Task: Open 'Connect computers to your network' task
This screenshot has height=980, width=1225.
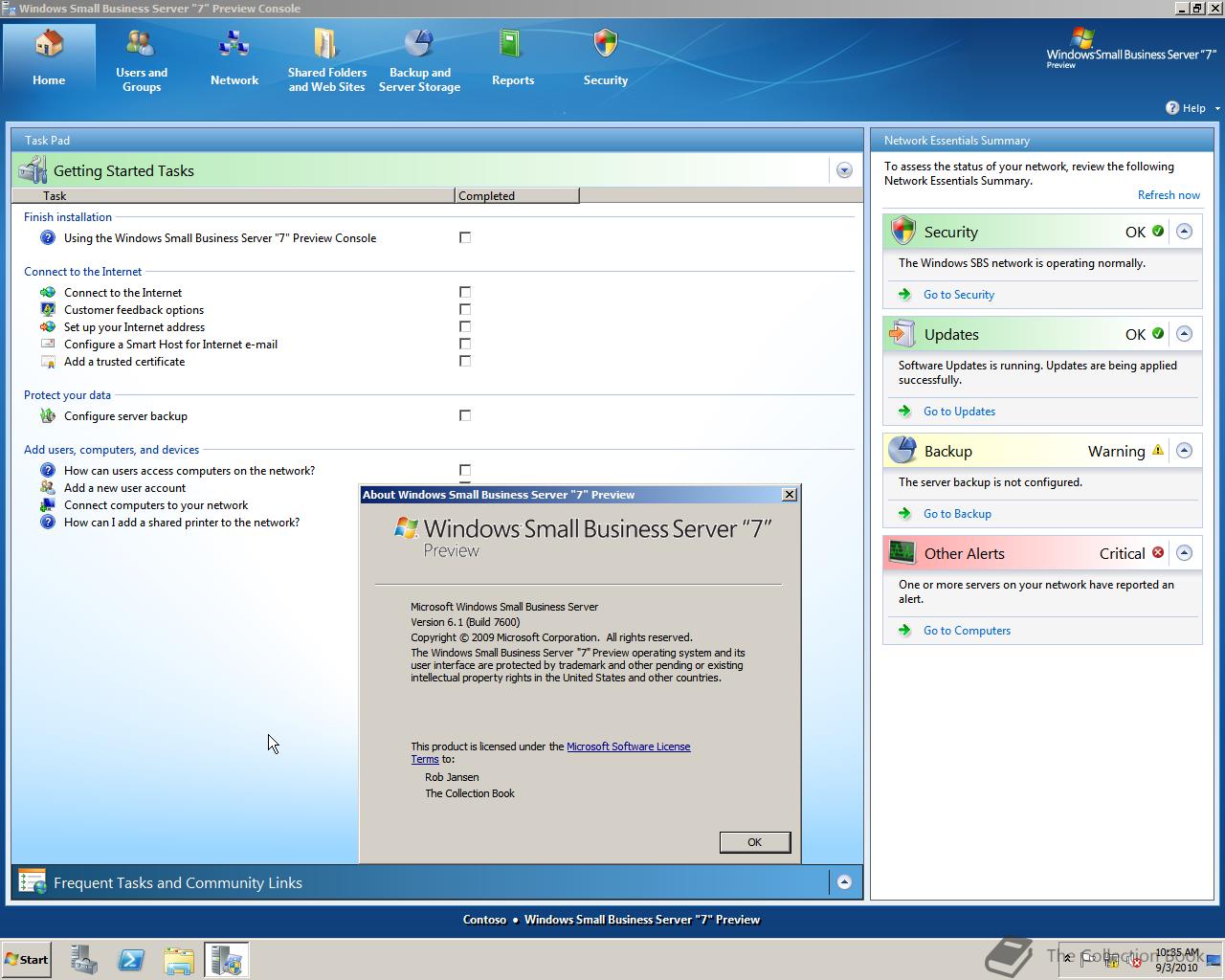Action: (156, 505)
